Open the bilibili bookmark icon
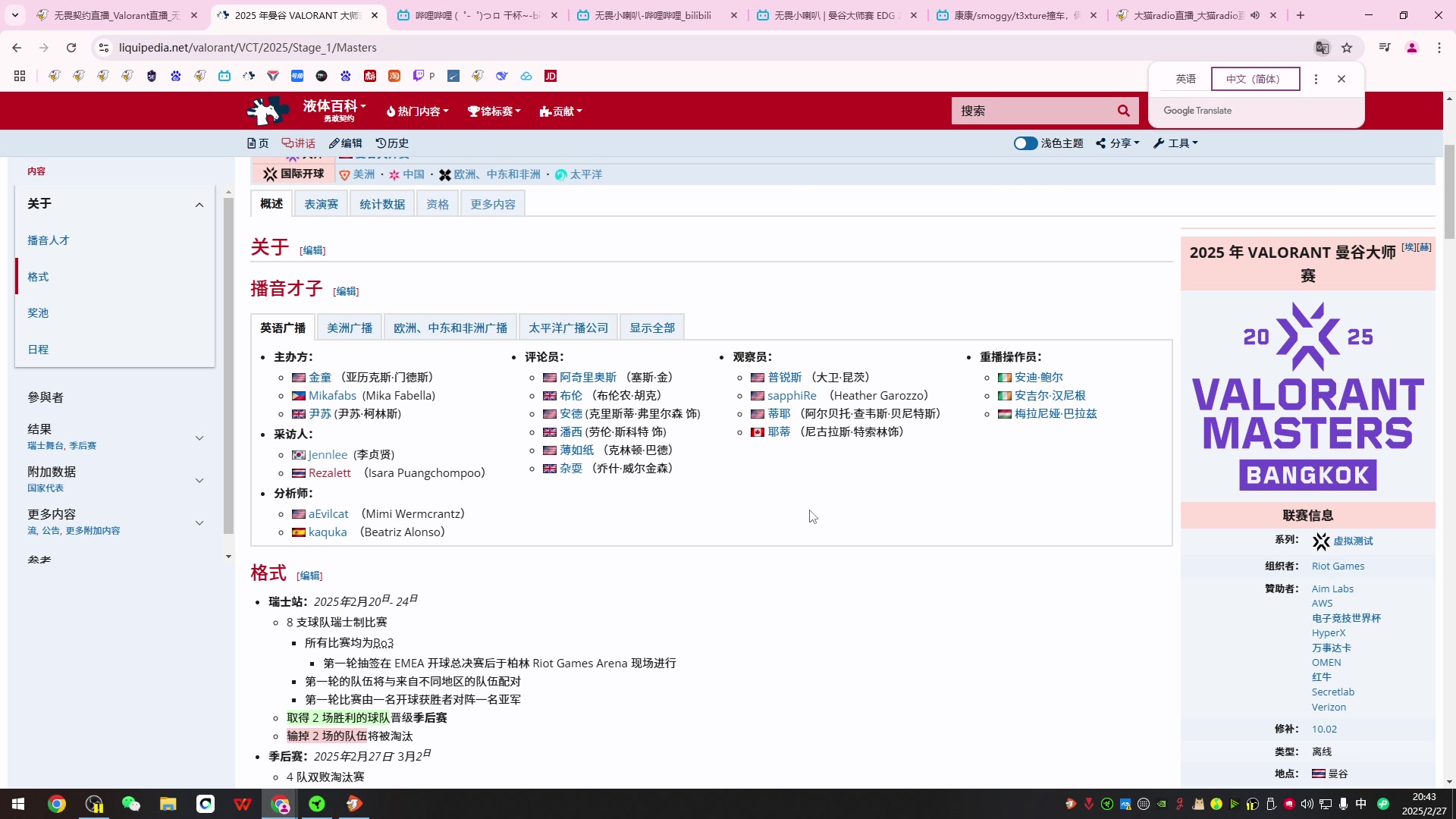1456x819 pixels. click(224, 76)
